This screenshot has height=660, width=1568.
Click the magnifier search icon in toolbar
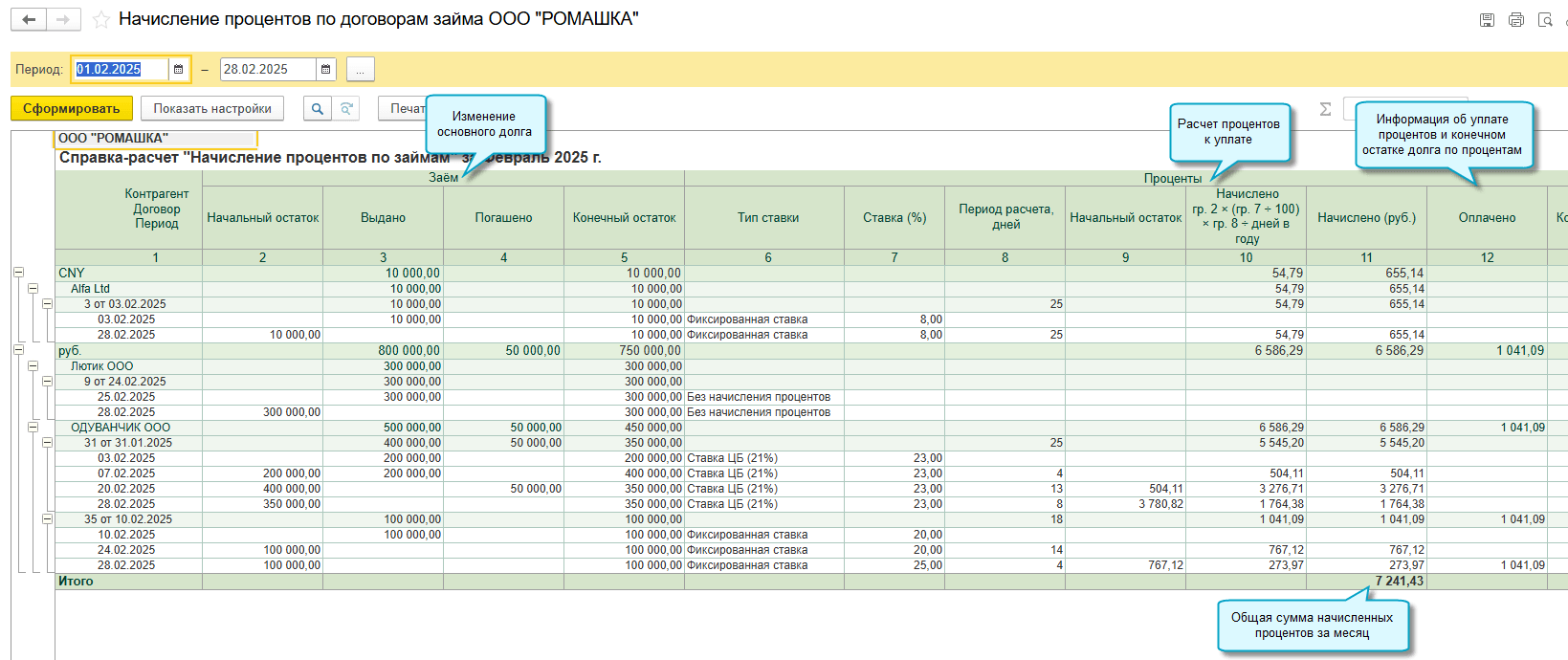point(318,108)
